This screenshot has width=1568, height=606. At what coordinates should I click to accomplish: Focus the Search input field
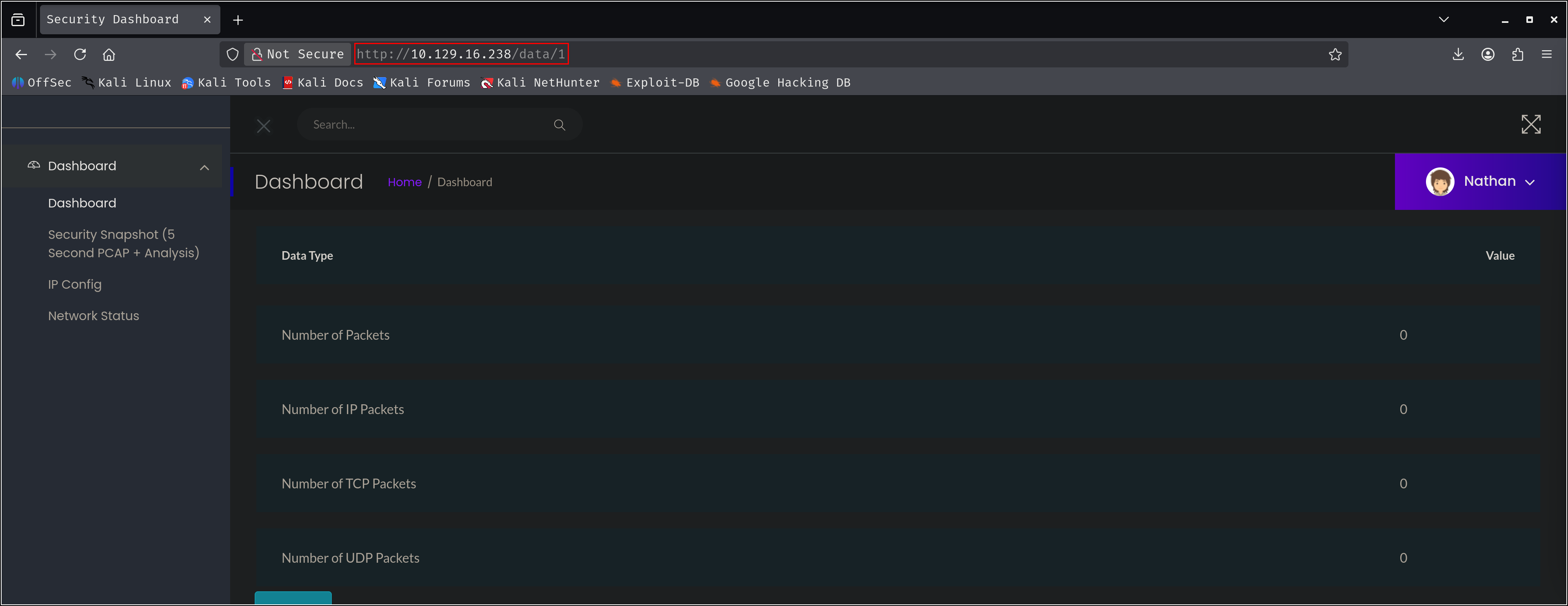(x=426, y=125)
